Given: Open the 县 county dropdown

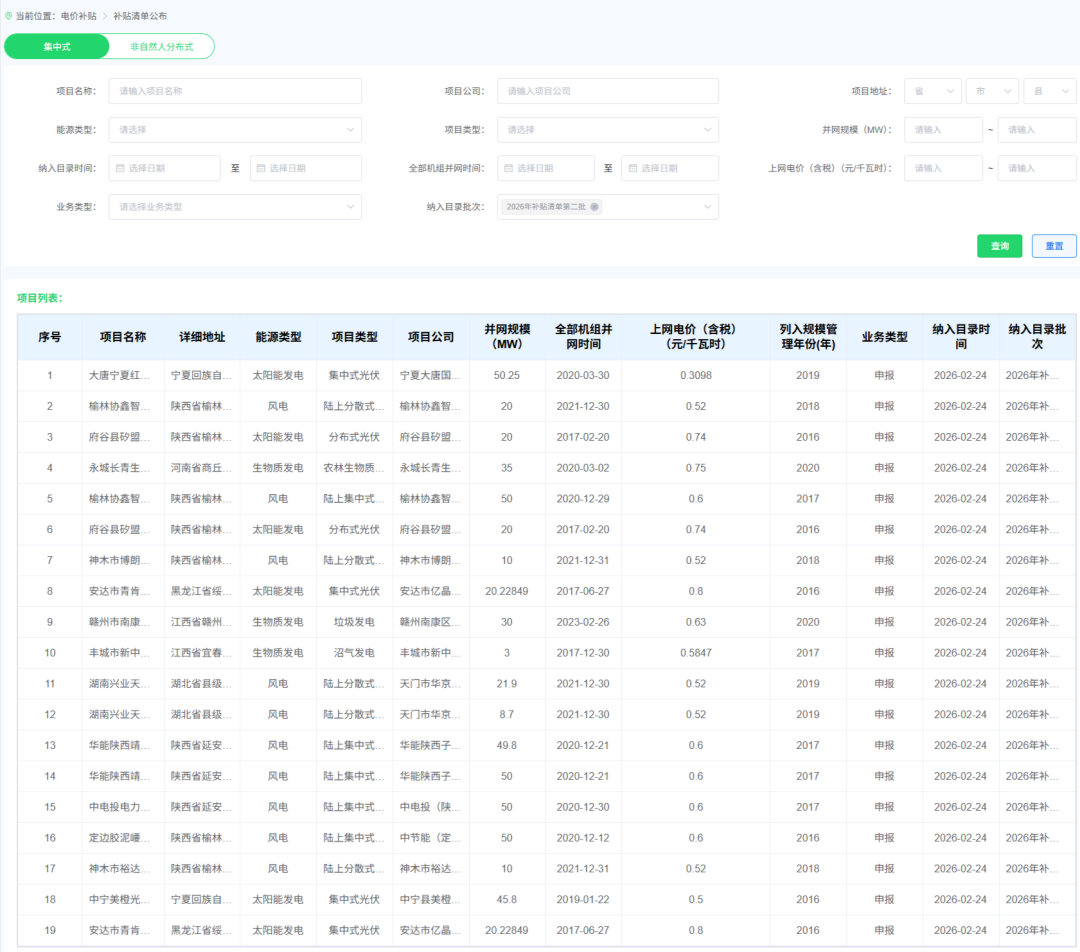Looking at the screenshot, I should pos(1049,91).
